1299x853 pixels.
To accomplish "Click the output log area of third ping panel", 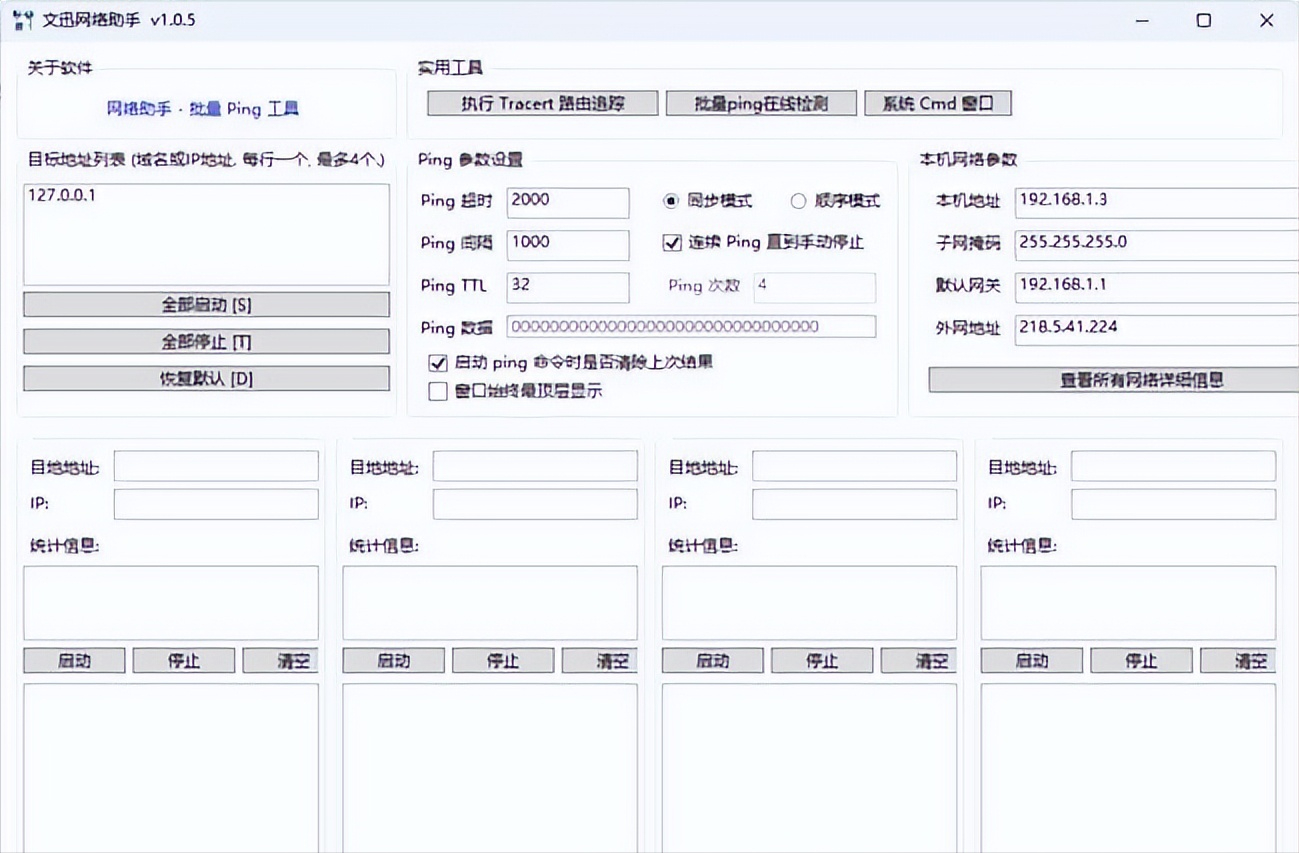I will tap(809, 768).
